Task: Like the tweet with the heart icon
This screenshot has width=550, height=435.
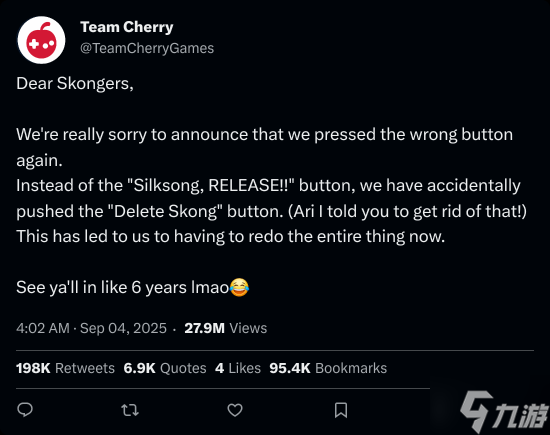Action: [x=235, y=410]
